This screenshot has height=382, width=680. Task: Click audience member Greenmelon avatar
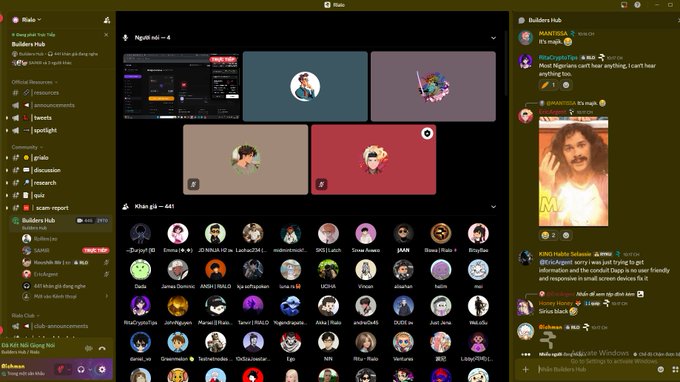pyautogui.click(x=178, y=342)
